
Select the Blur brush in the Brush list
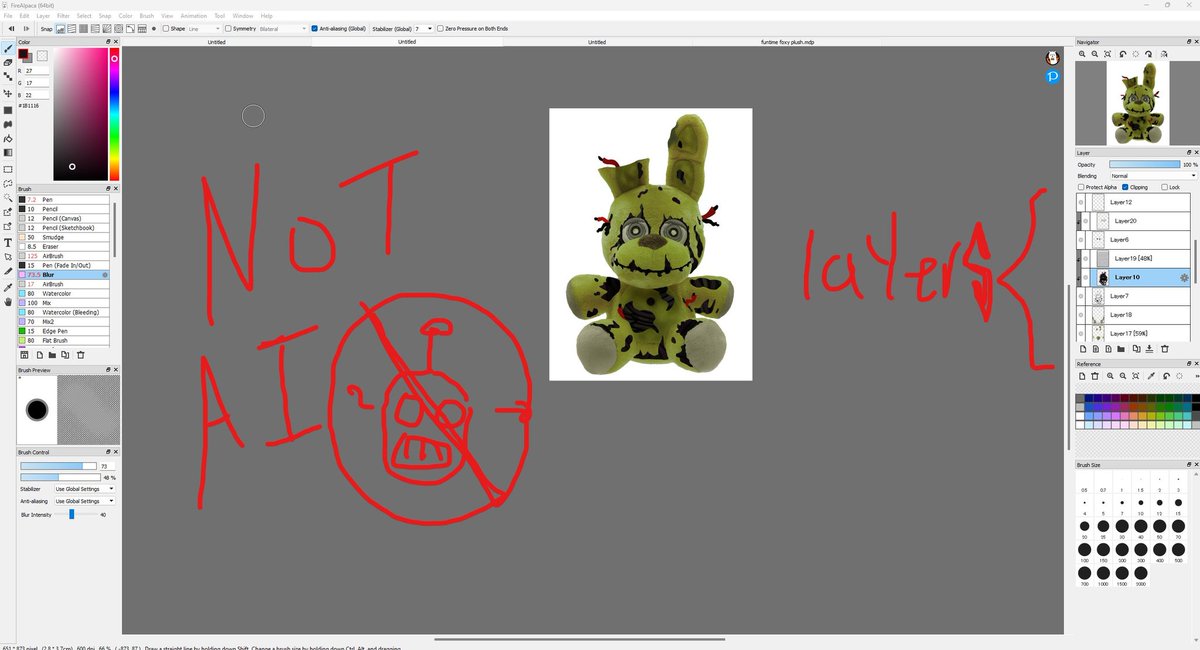[60, 273]
